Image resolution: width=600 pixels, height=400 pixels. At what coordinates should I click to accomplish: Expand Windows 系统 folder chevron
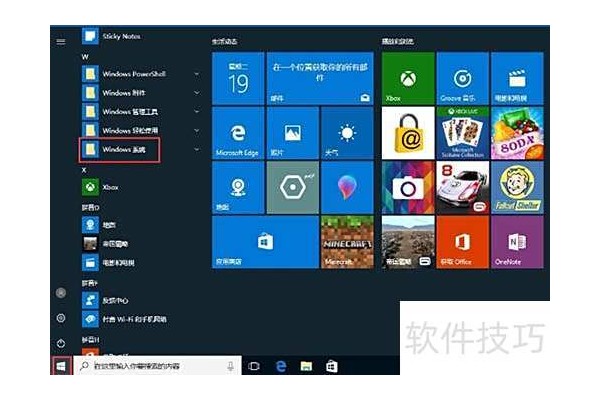197,149
